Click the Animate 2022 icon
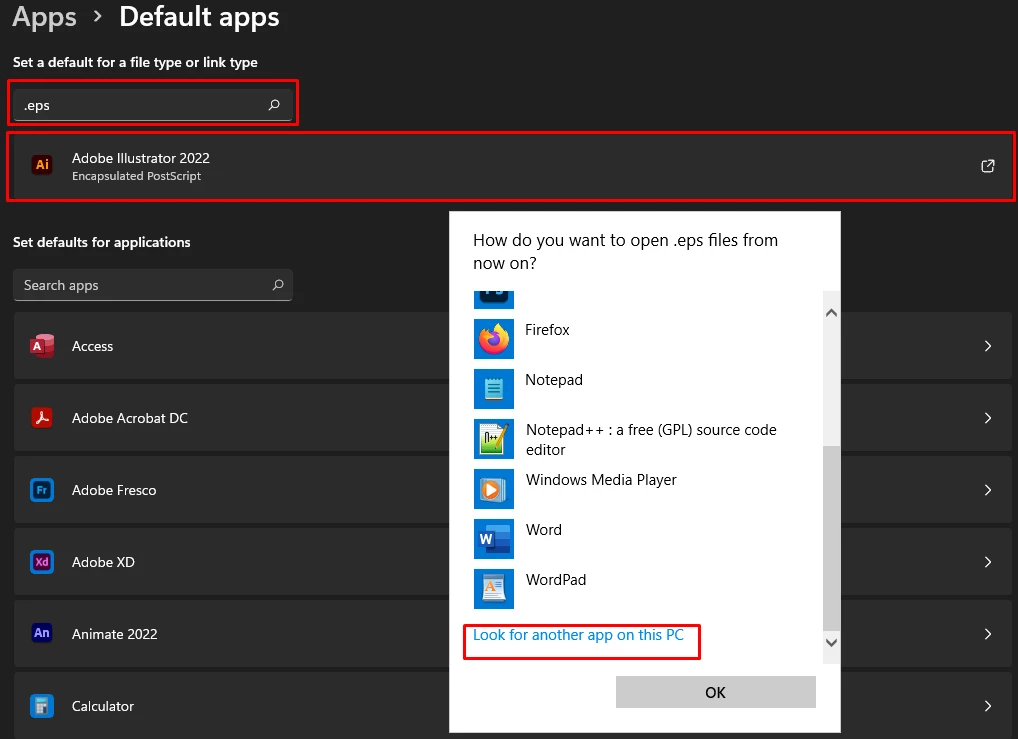The width and height of the screenshot is (1018, 739). coord(42,633)
